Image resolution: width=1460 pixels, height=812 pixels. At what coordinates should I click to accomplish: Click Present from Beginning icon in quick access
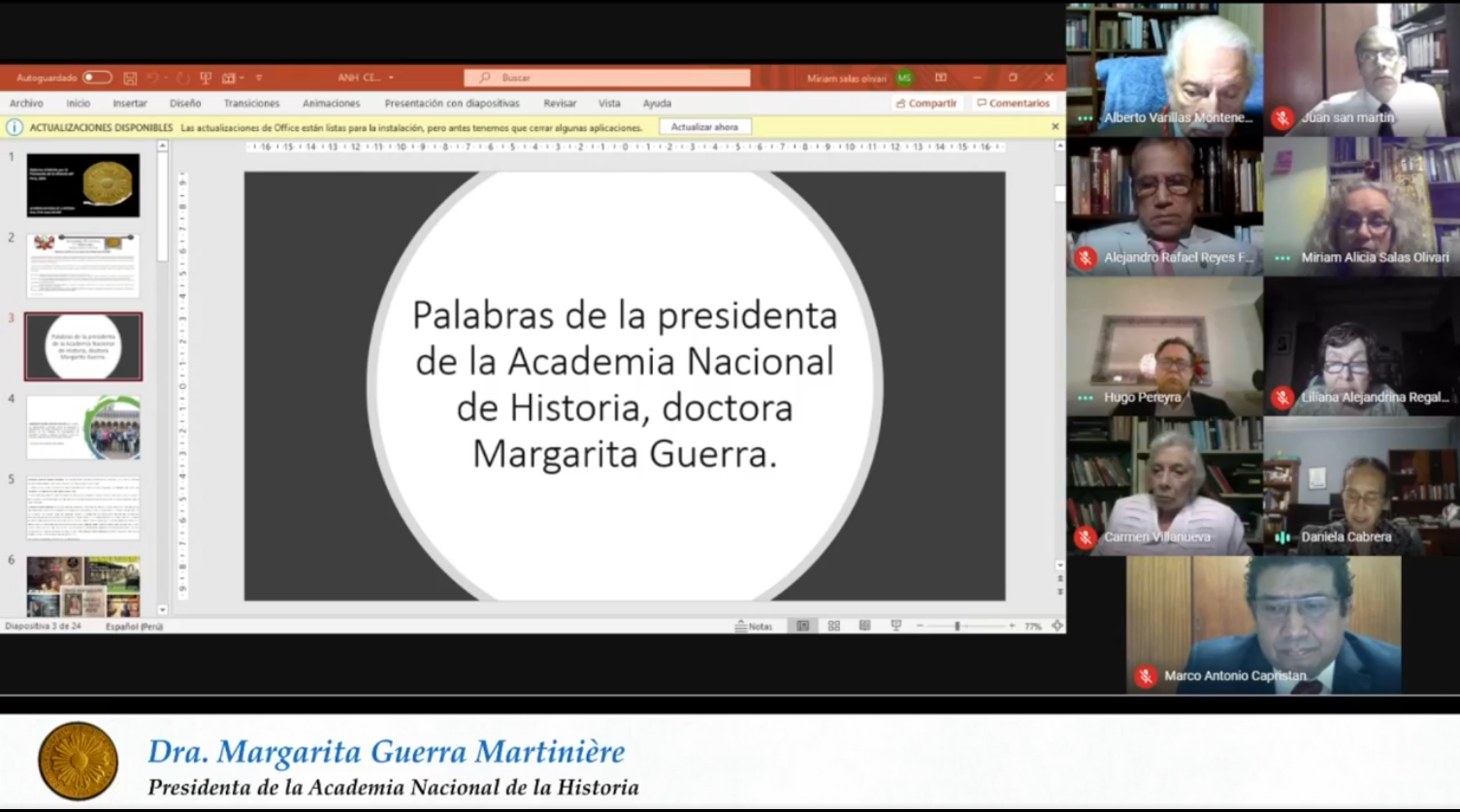click(205, 78)
